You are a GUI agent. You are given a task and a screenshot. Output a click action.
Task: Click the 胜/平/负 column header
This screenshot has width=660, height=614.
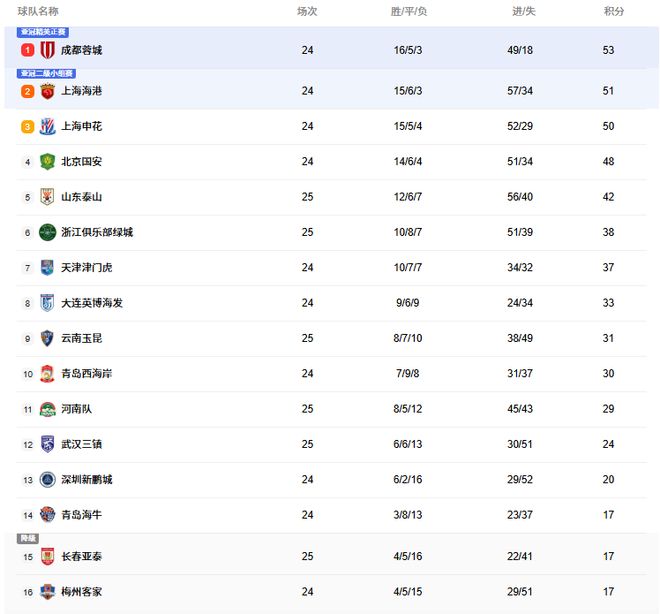[408, 11]
